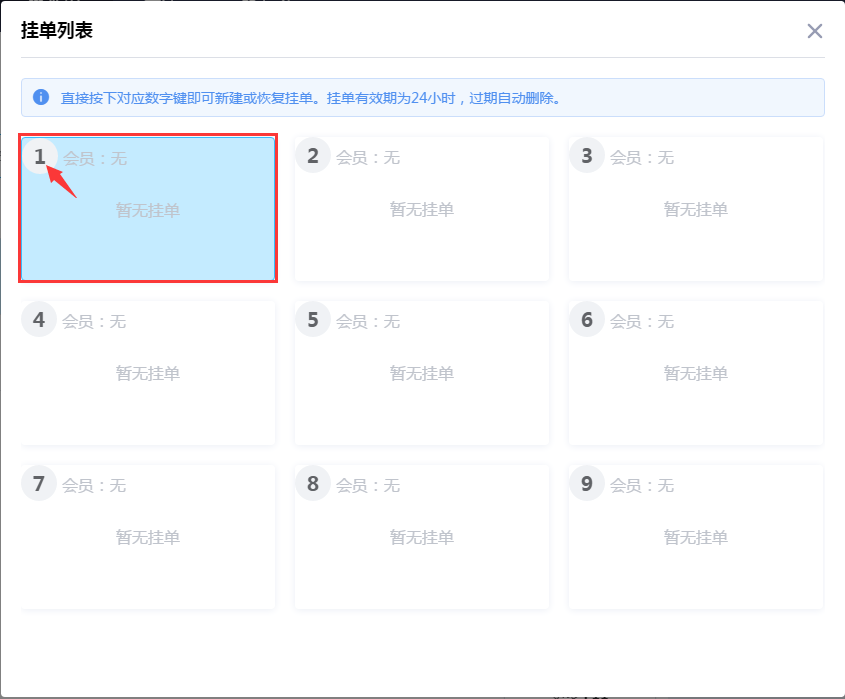Close the 挂单列表 dialog
The height and width of the screenshot is (699, 845).
[x=814, y=31]
